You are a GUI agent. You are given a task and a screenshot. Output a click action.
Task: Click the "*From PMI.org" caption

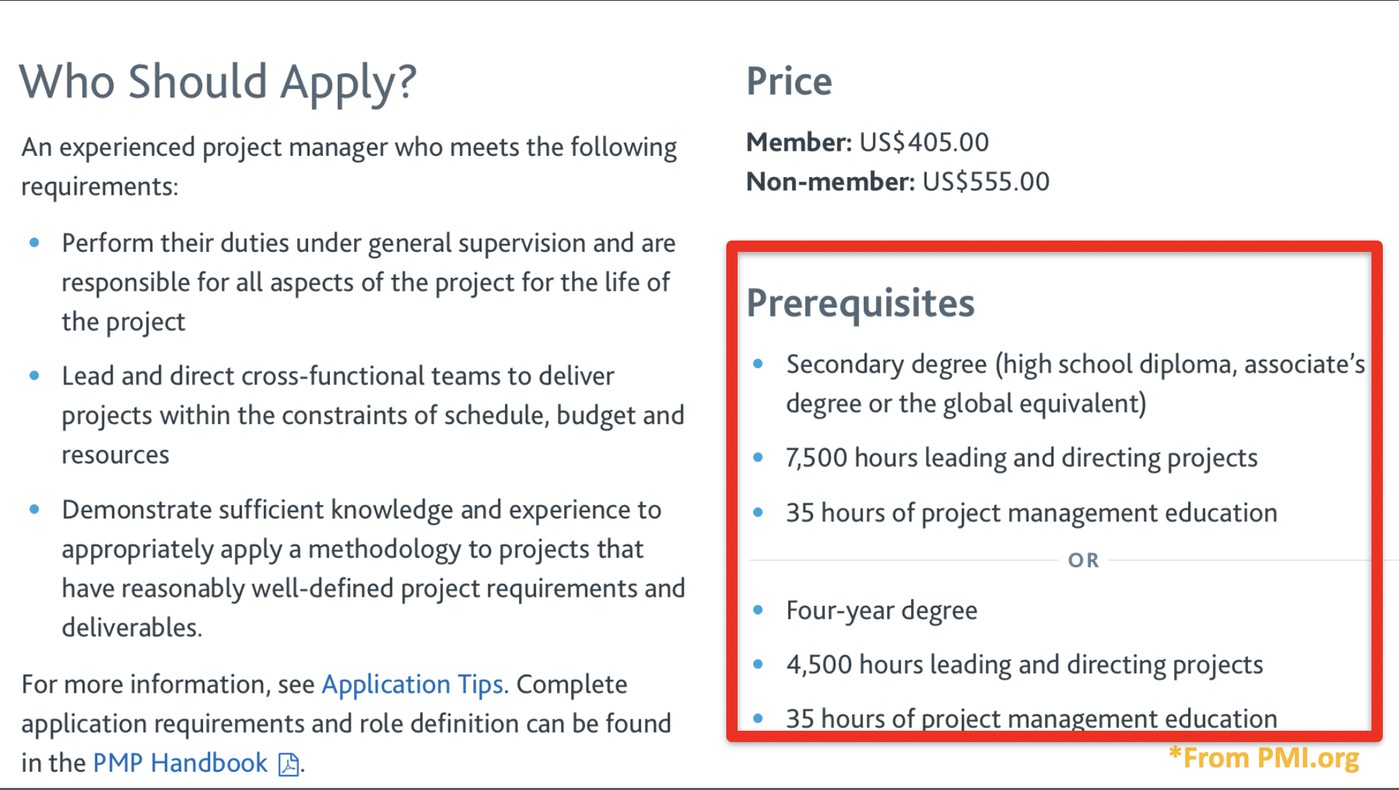[x=1263, y=758]
